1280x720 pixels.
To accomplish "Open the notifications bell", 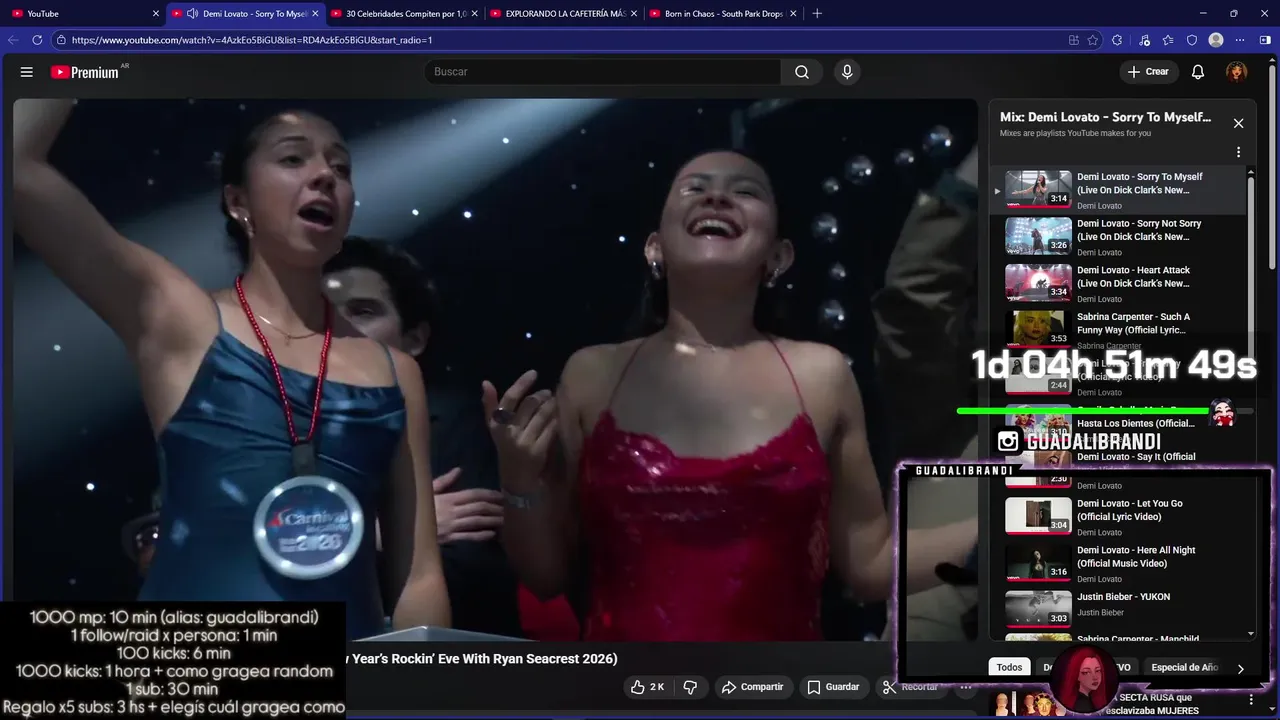I will [x=1198, y=72].
